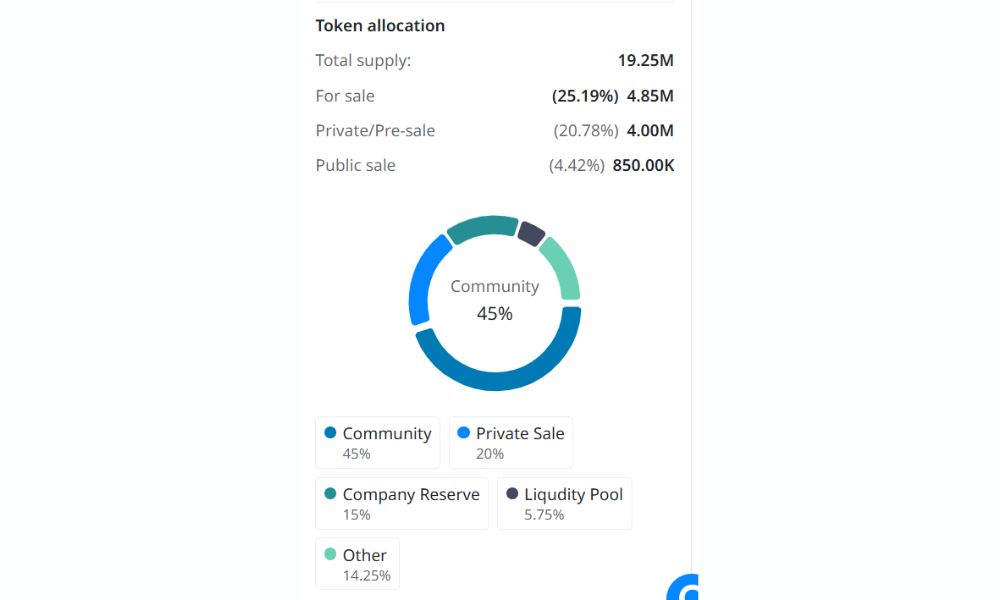Screen dimensions: 1000x600
Task: Click the Other light green dot
Action: pyautogui.click(x=330, y=555)
